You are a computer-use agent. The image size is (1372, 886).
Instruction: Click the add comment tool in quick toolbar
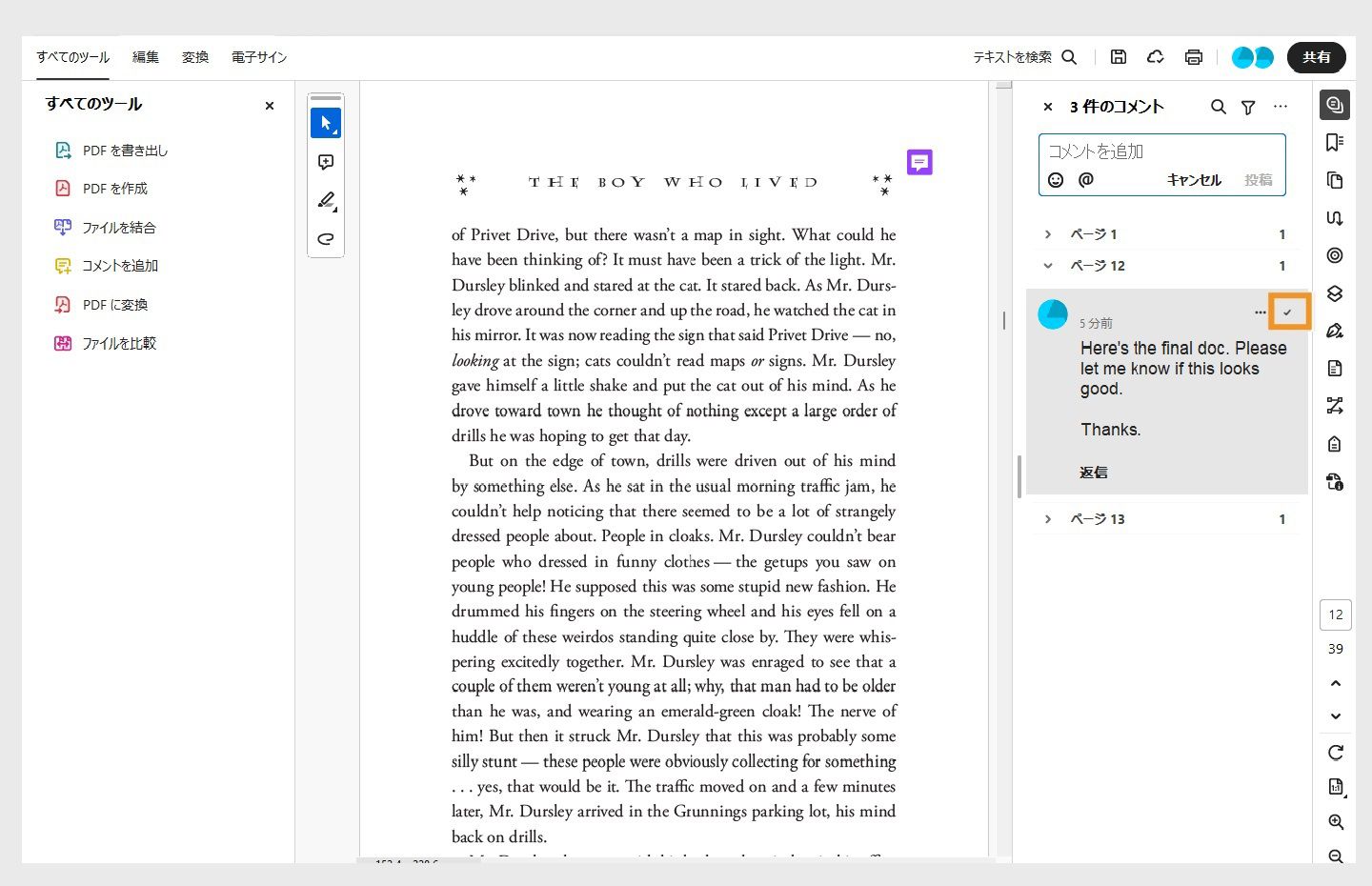326,162
